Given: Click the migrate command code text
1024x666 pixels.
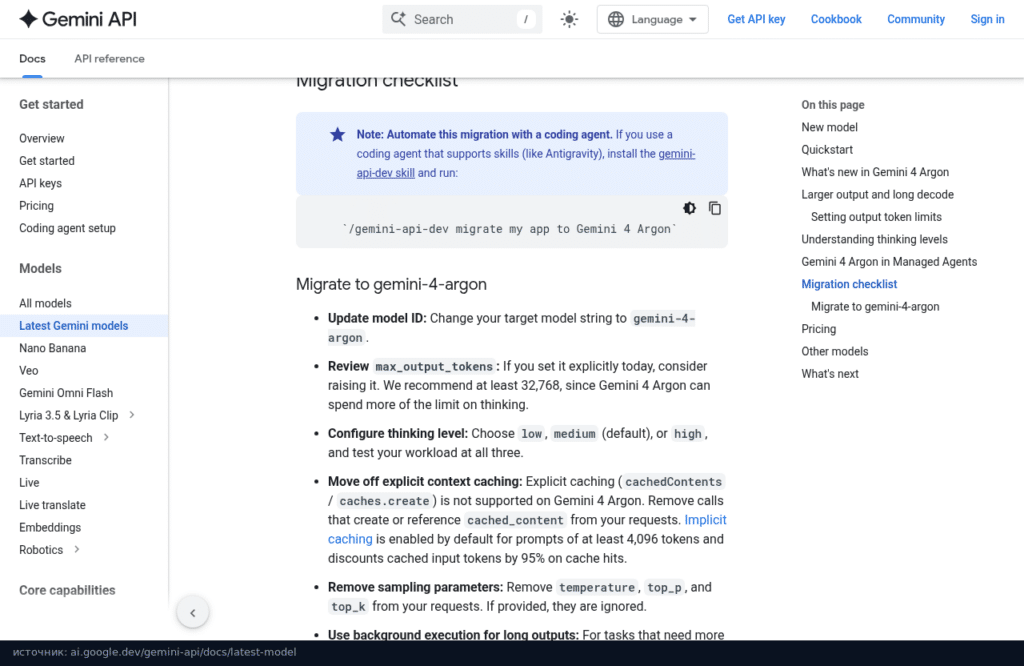Looking at the screenshot, I should 509,229.
